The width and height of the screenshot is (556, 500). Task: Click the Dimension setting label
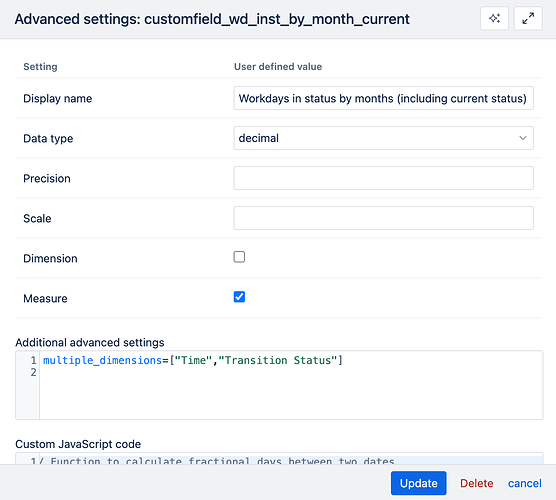coord(50,259)
